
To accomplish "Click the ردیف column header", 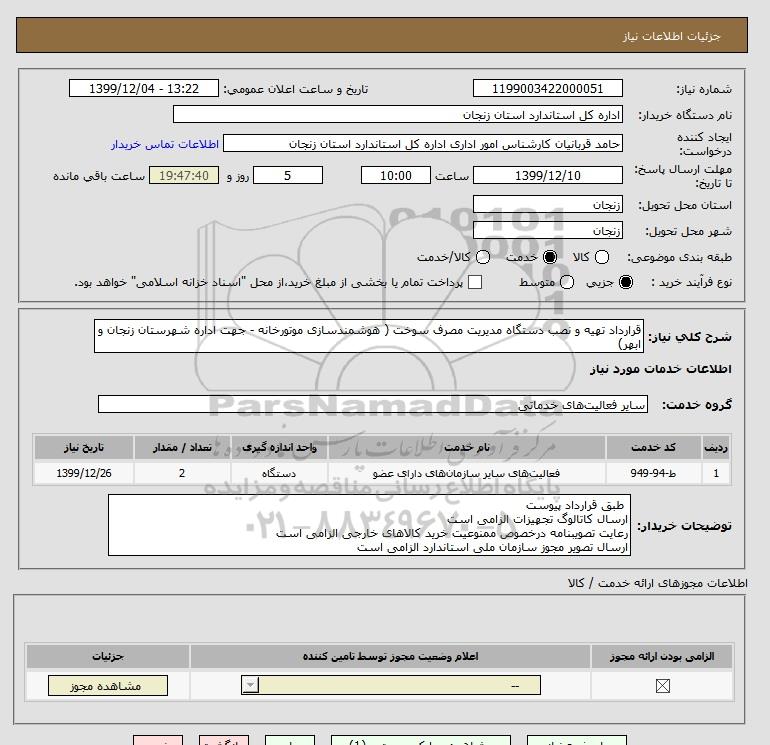I will (715, 447).
